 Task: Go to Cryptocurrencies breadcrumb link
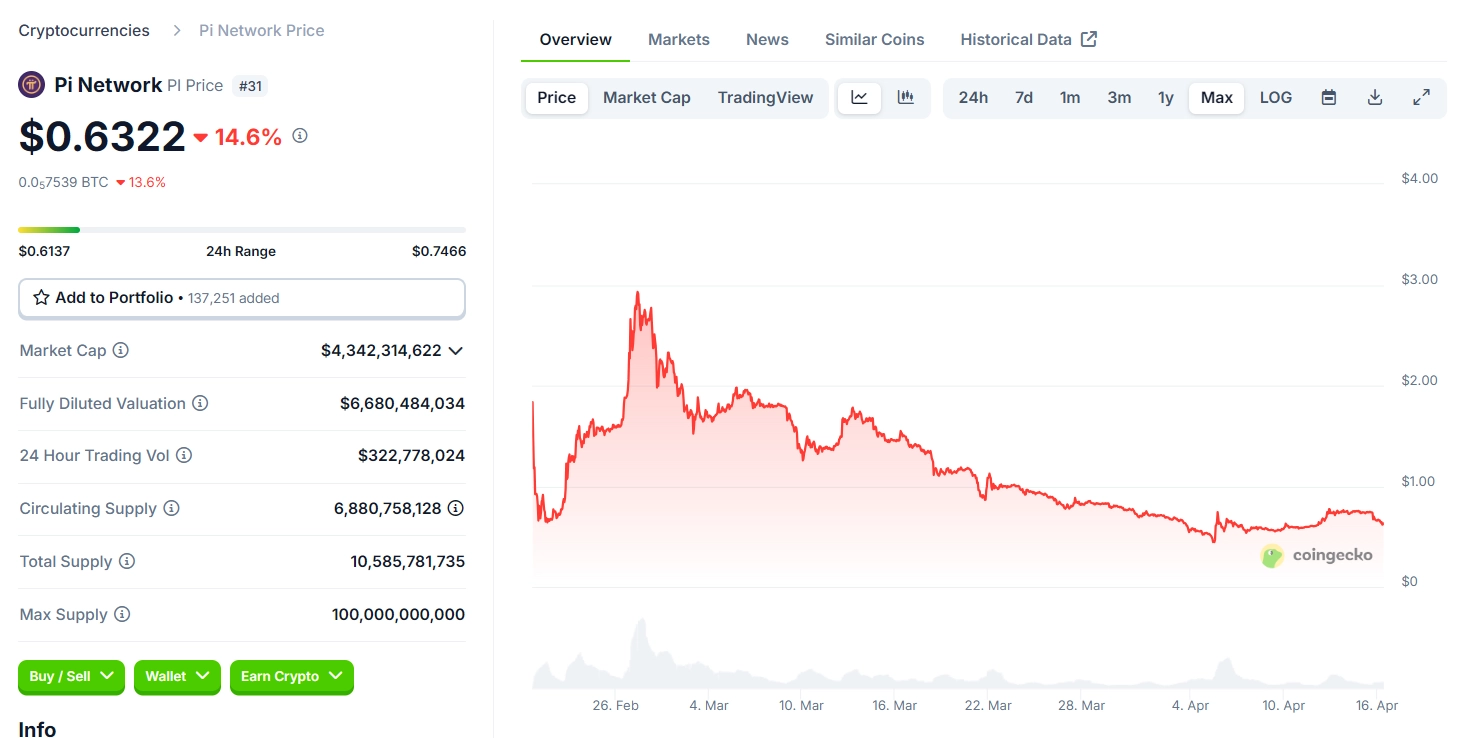point(84,31)
